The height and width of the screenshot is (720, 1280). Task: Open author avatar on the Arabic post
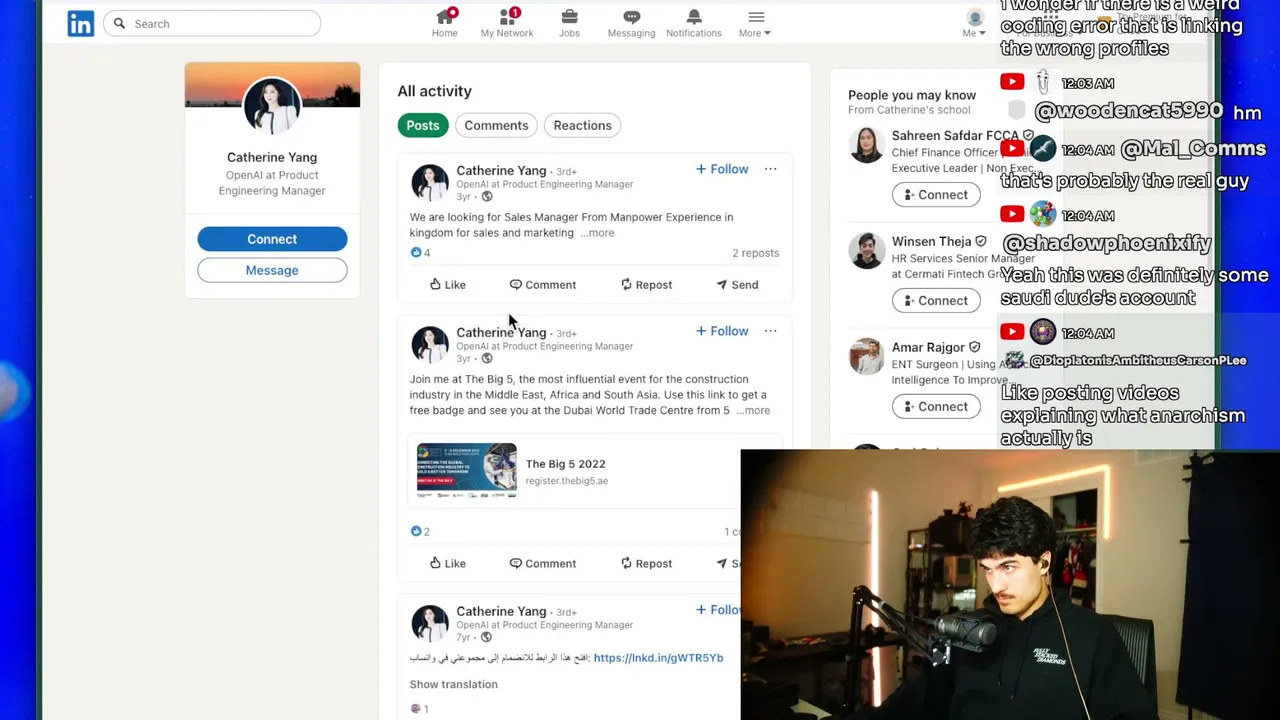coord(430,624)
